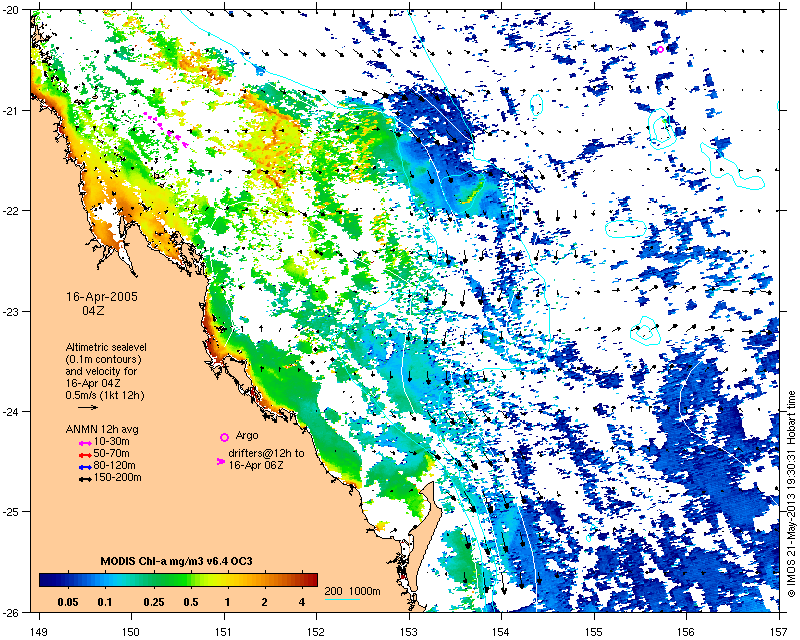Image resolution: width=800 pixels, height=640 pixels.
Task: Click the 04Z time label under the date
Action: pos(93,310)
